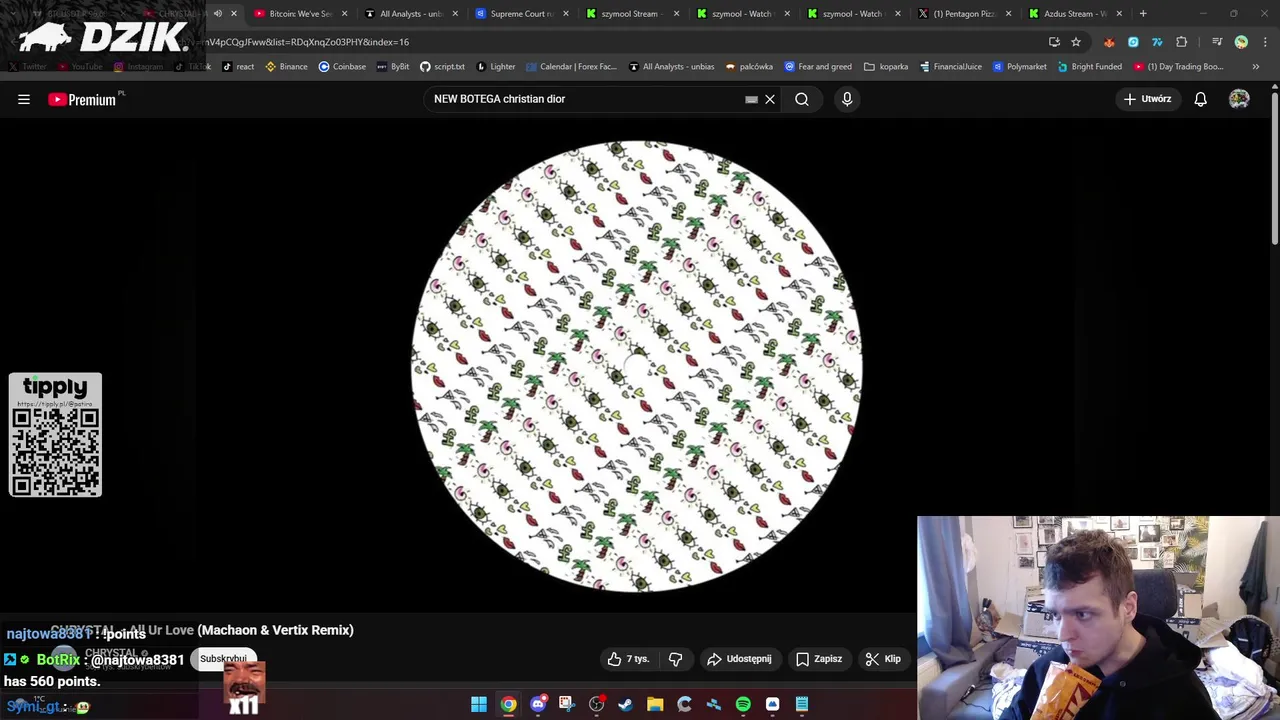Run search with the magnifier button
This screenshot has width=1280, height=720.
[802, 99]
